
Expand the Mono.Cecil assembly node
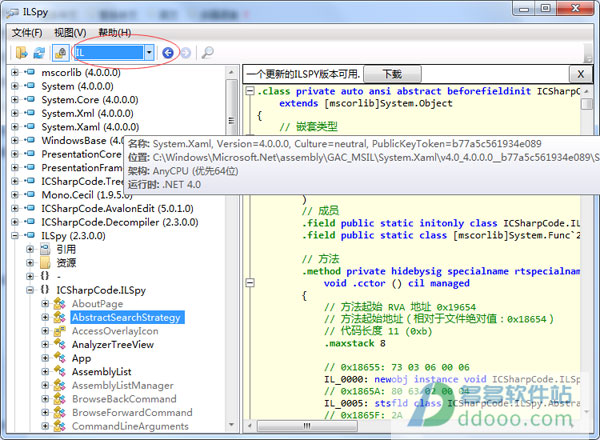(15, 195)
